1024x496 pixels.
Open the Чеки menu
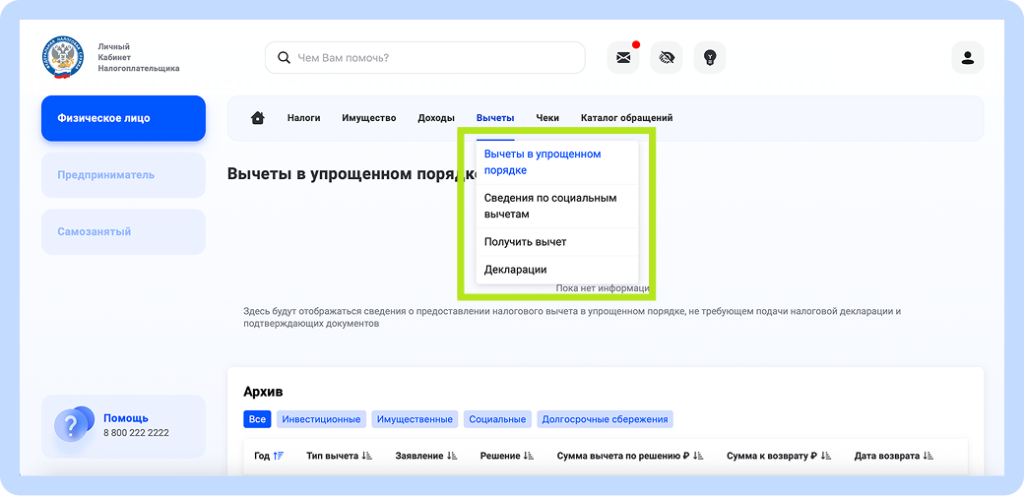click(547, 118)
